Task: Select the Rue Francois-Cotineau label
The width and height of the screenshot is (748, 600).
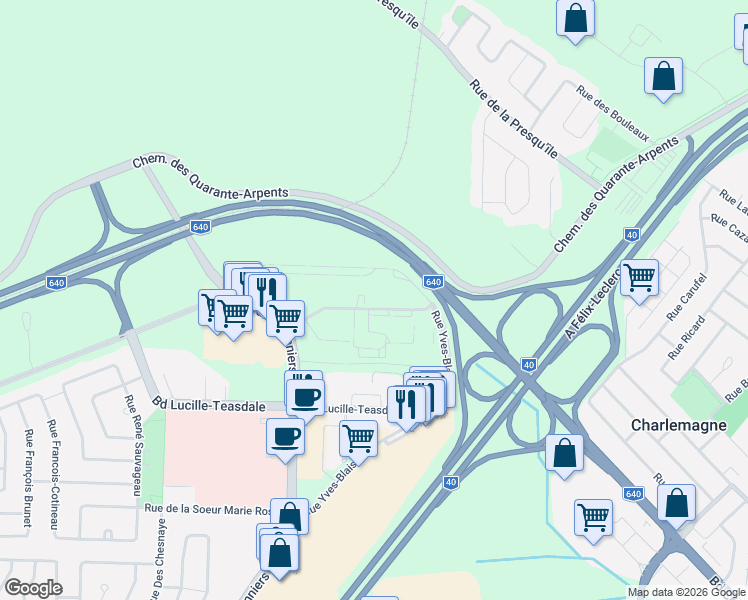Action: (54, 475)
